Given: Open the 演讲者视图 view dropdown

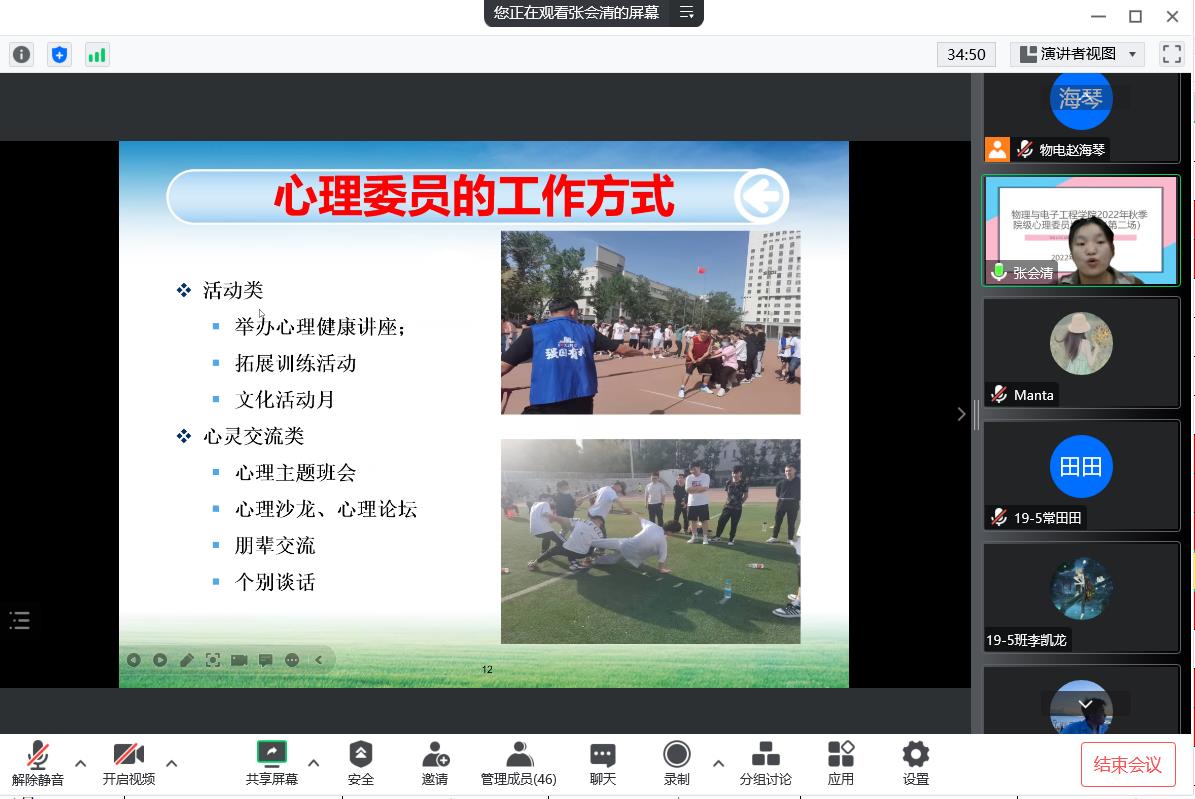Looking at the screenshot, I should [1077, 54].
